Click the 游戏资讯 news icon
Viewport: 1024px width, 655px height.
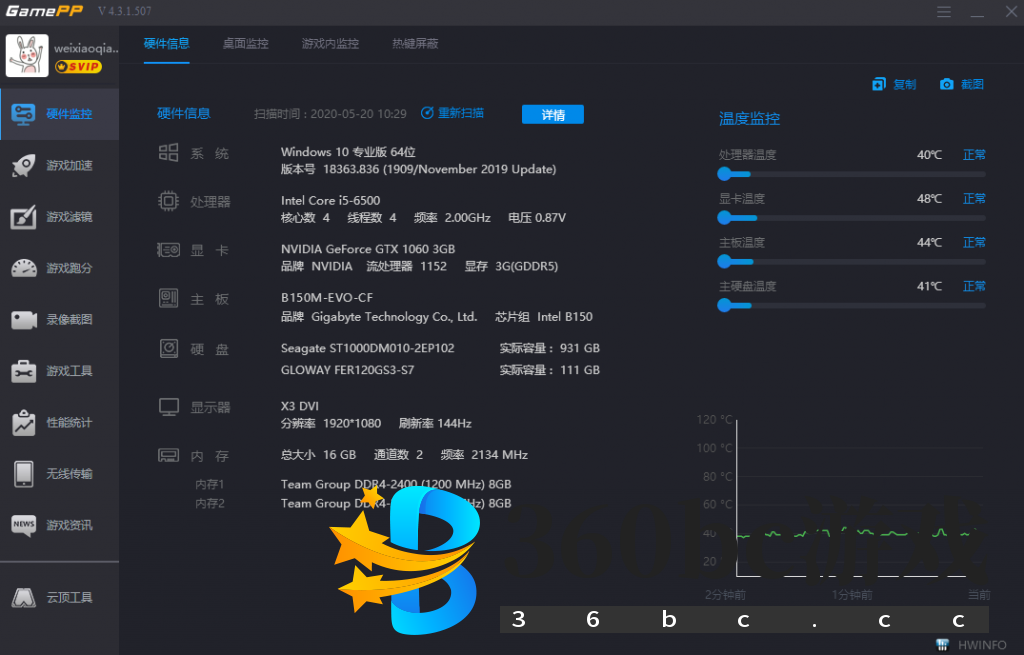click(x=24, y=525)
